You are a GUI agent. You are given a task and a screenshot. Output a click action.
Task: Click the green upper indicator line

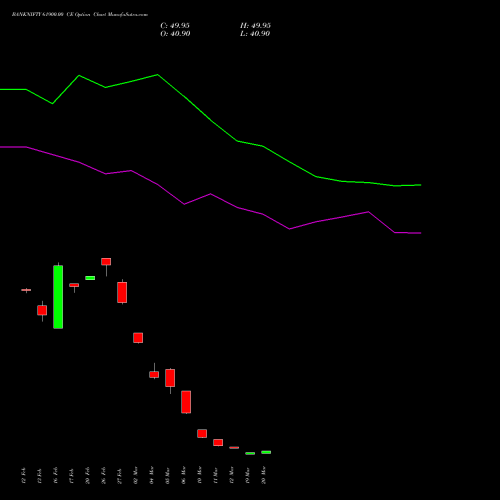pos(210,120)
